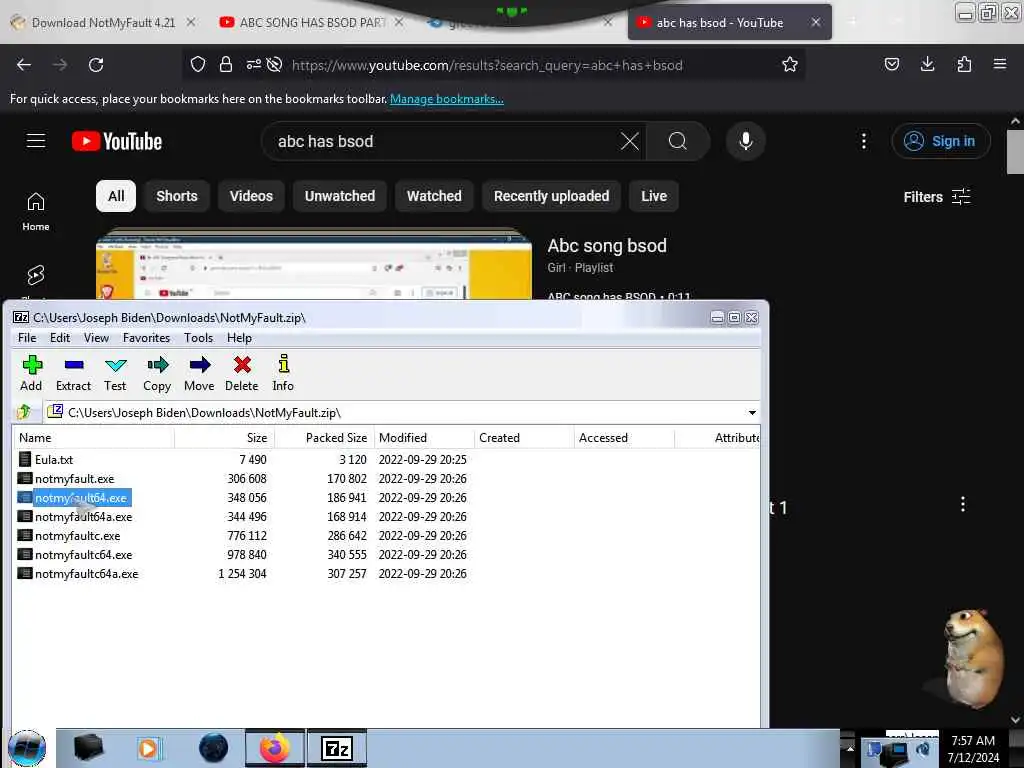Viewport: 1024px width, 768px height.
Task: Open the Favorites menu in 7-Zip
Action: (x=146, y=338)
